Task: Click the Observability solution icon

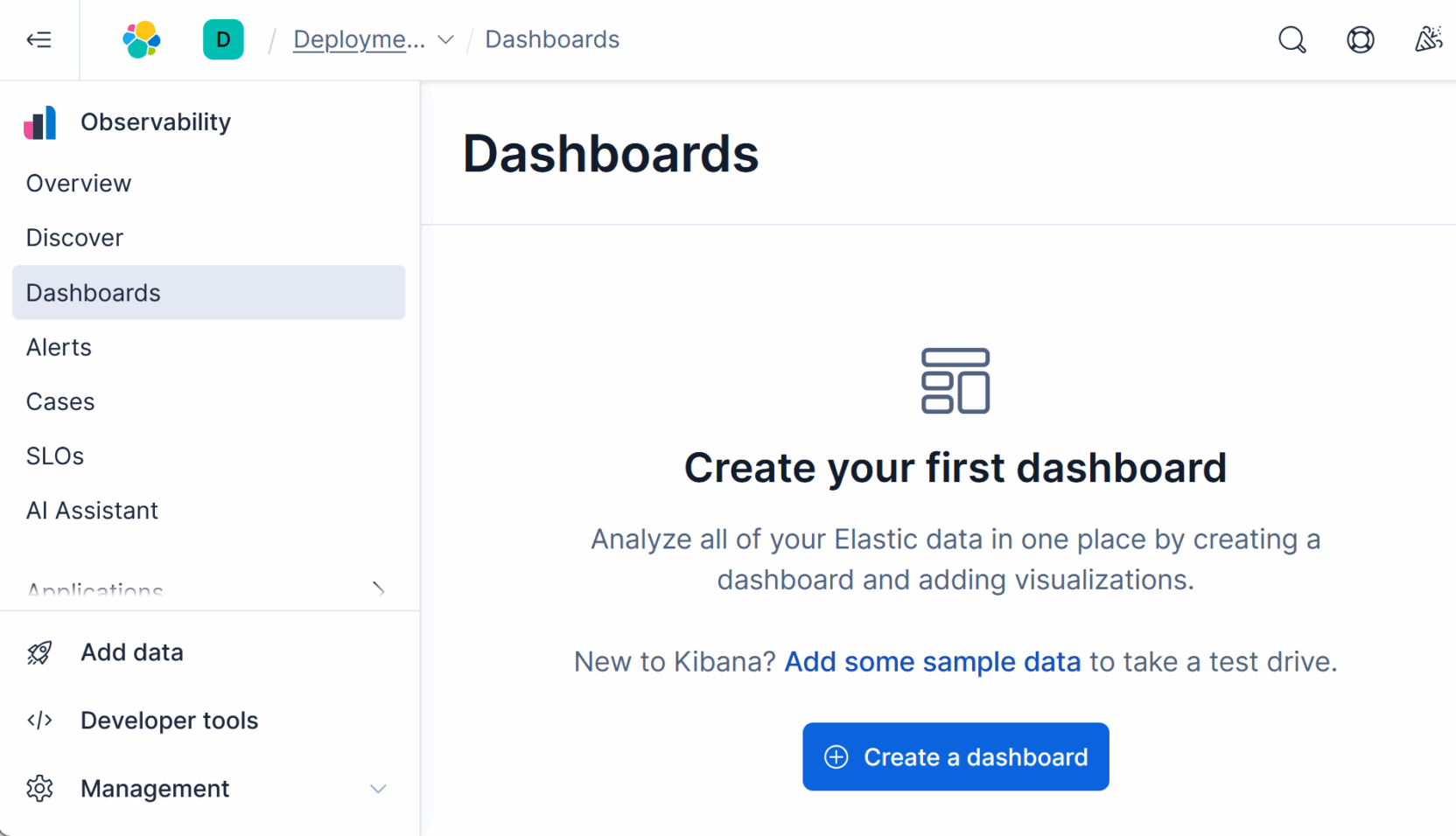Action: click(40, 122)
